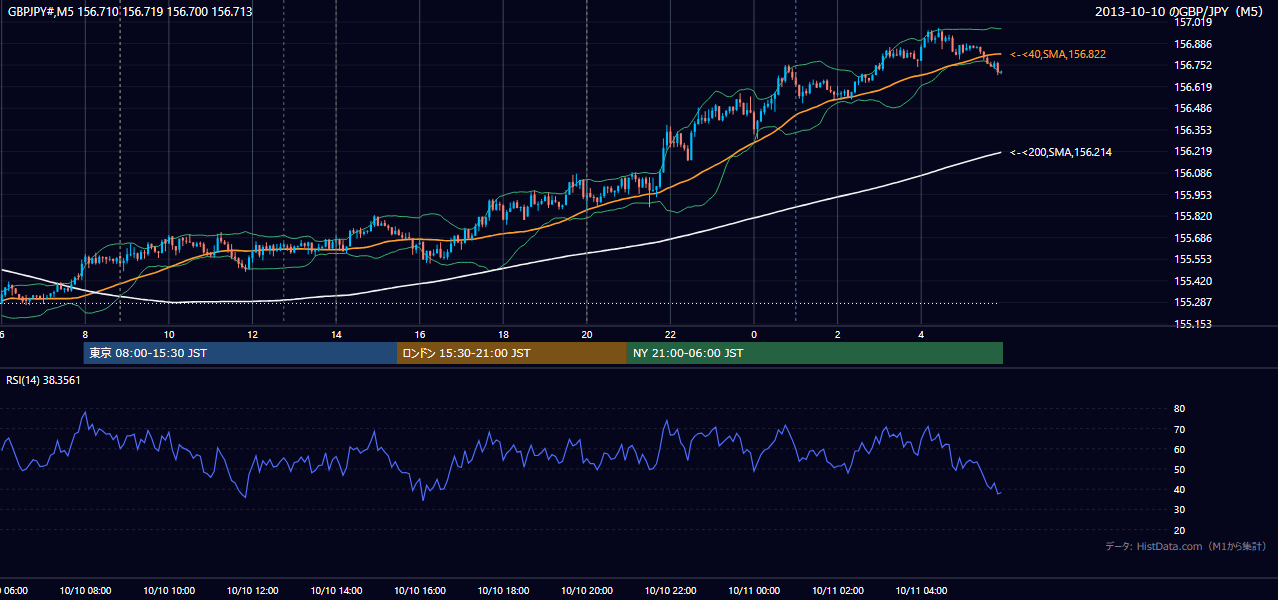Click the 10/10 08:00 time axis label
The image size is (1278, 600).
pyautogui.click(x=85, y=591)
